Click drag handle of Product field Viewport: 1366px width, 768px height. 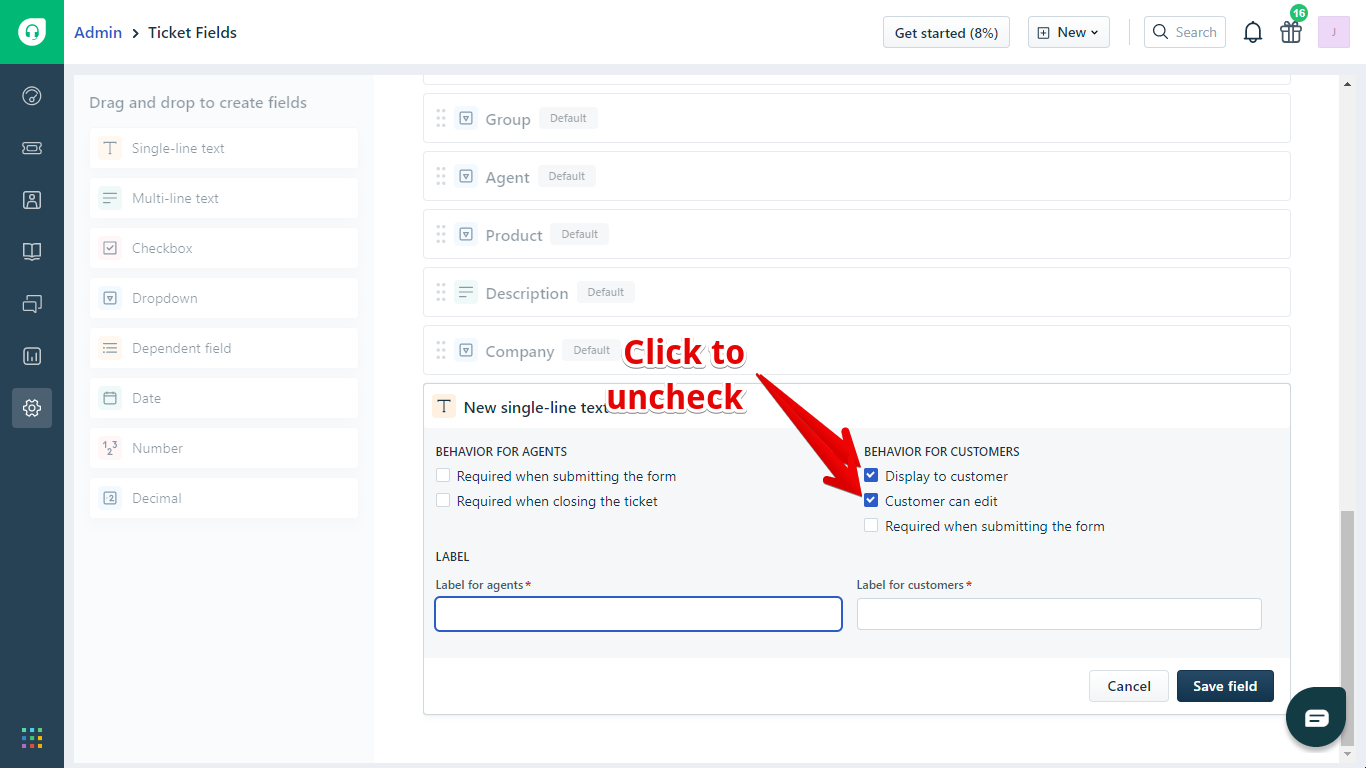point(441,234)
